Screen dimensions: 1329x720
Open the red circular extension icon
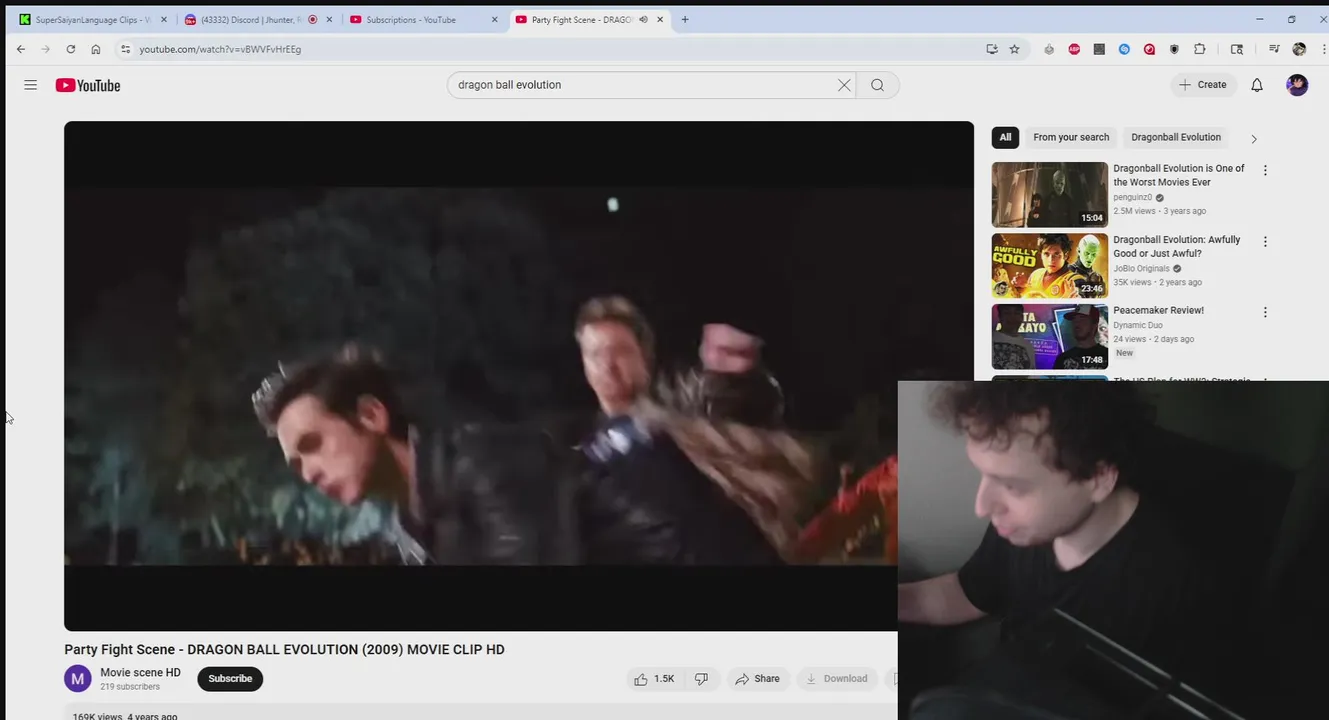pos(1149,49)
